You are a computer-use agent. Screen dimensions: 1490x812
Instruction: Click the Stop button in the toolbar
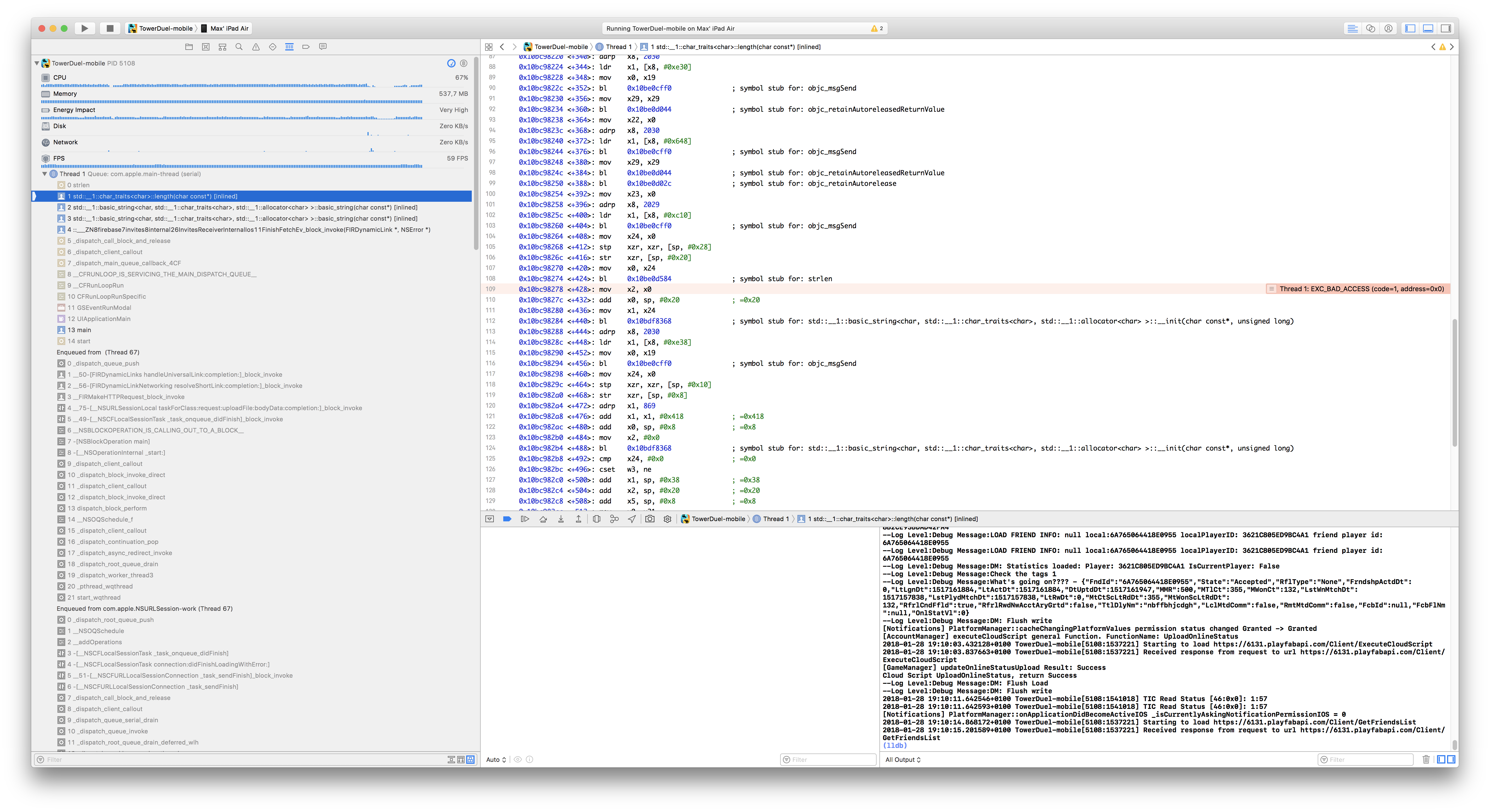click(109, 28)
